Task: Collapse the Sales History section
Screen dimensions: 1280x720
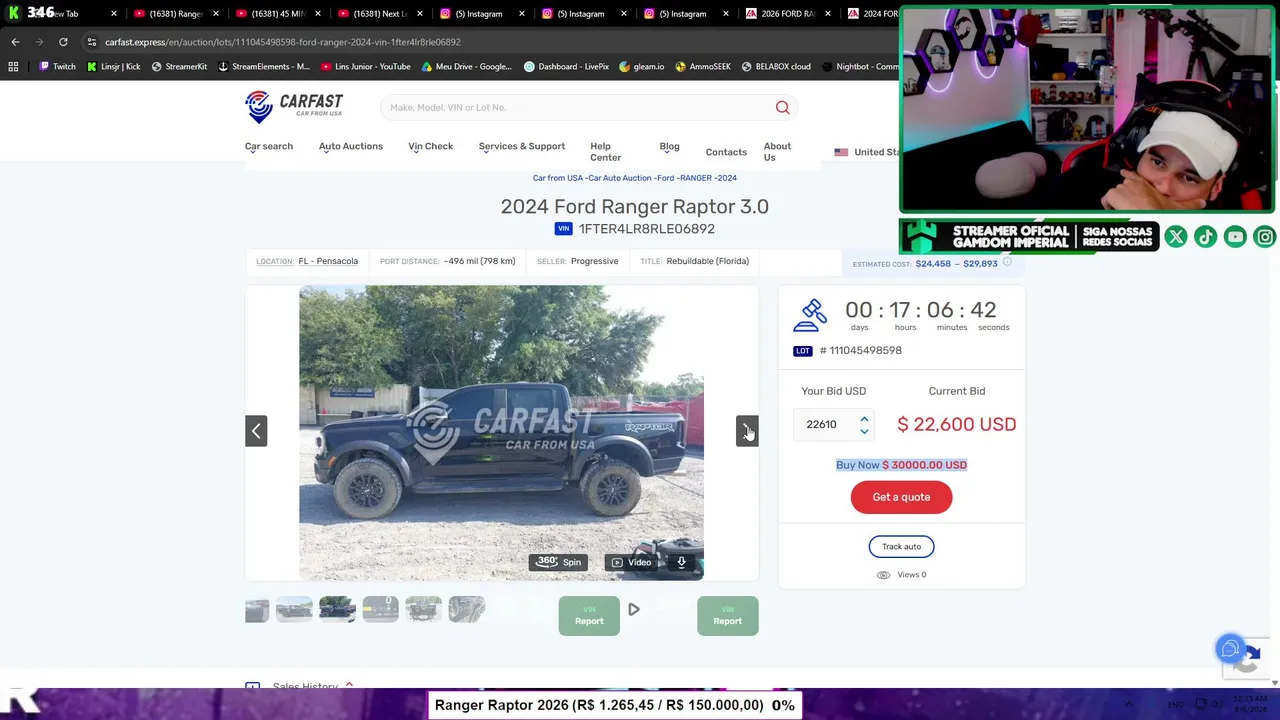Action: (349, 686)
